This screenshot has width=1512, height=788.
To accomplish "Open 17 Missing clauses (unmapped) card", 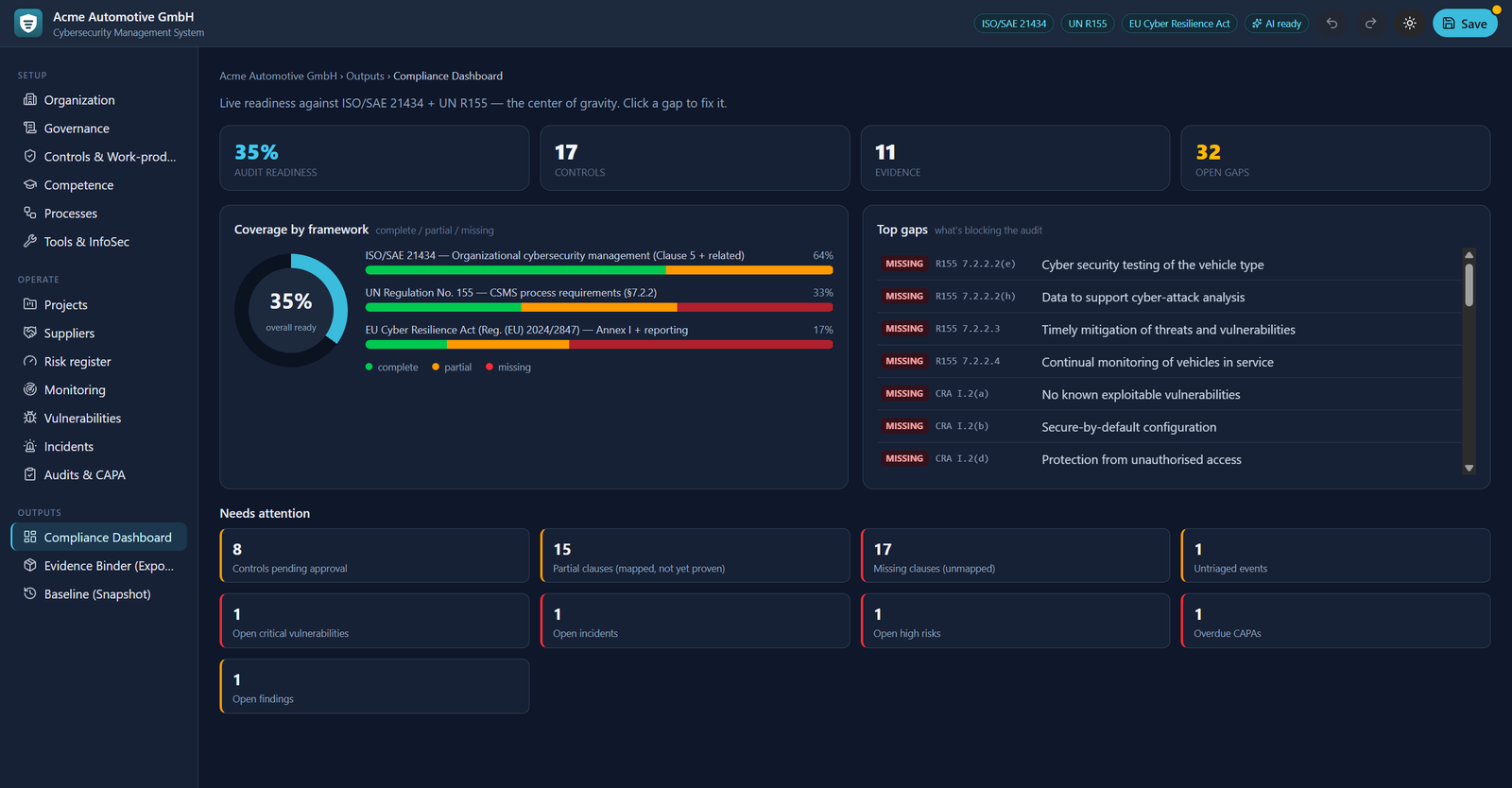I will (1015, 556).
